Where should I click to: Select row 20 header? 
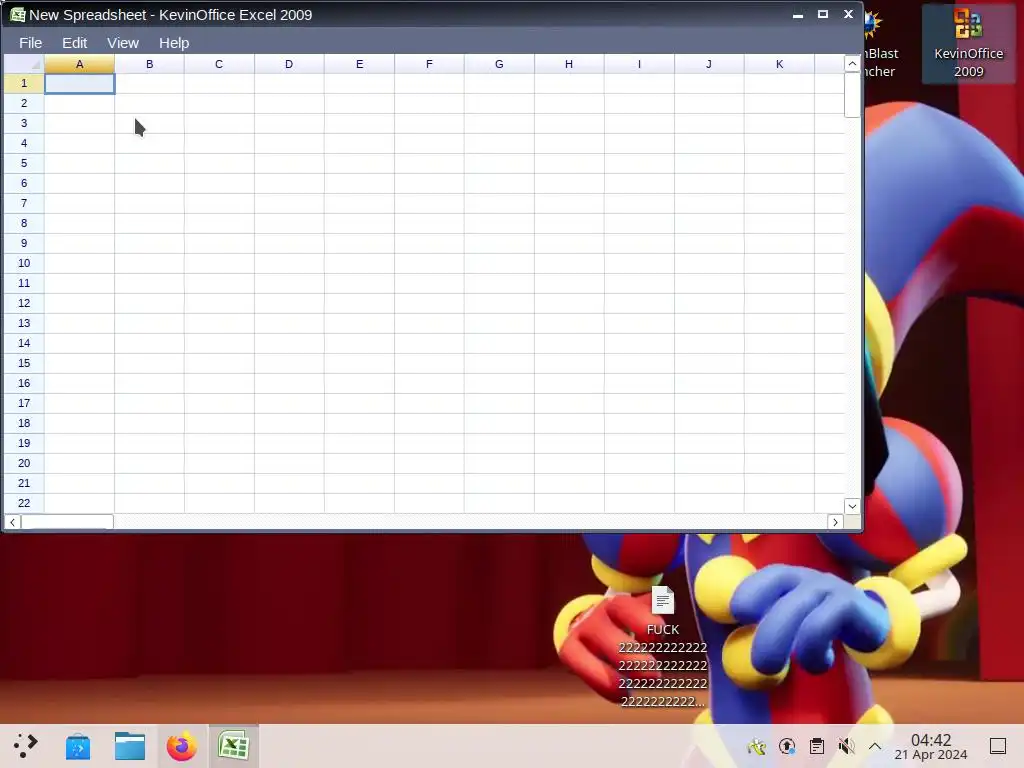(24, 463)
